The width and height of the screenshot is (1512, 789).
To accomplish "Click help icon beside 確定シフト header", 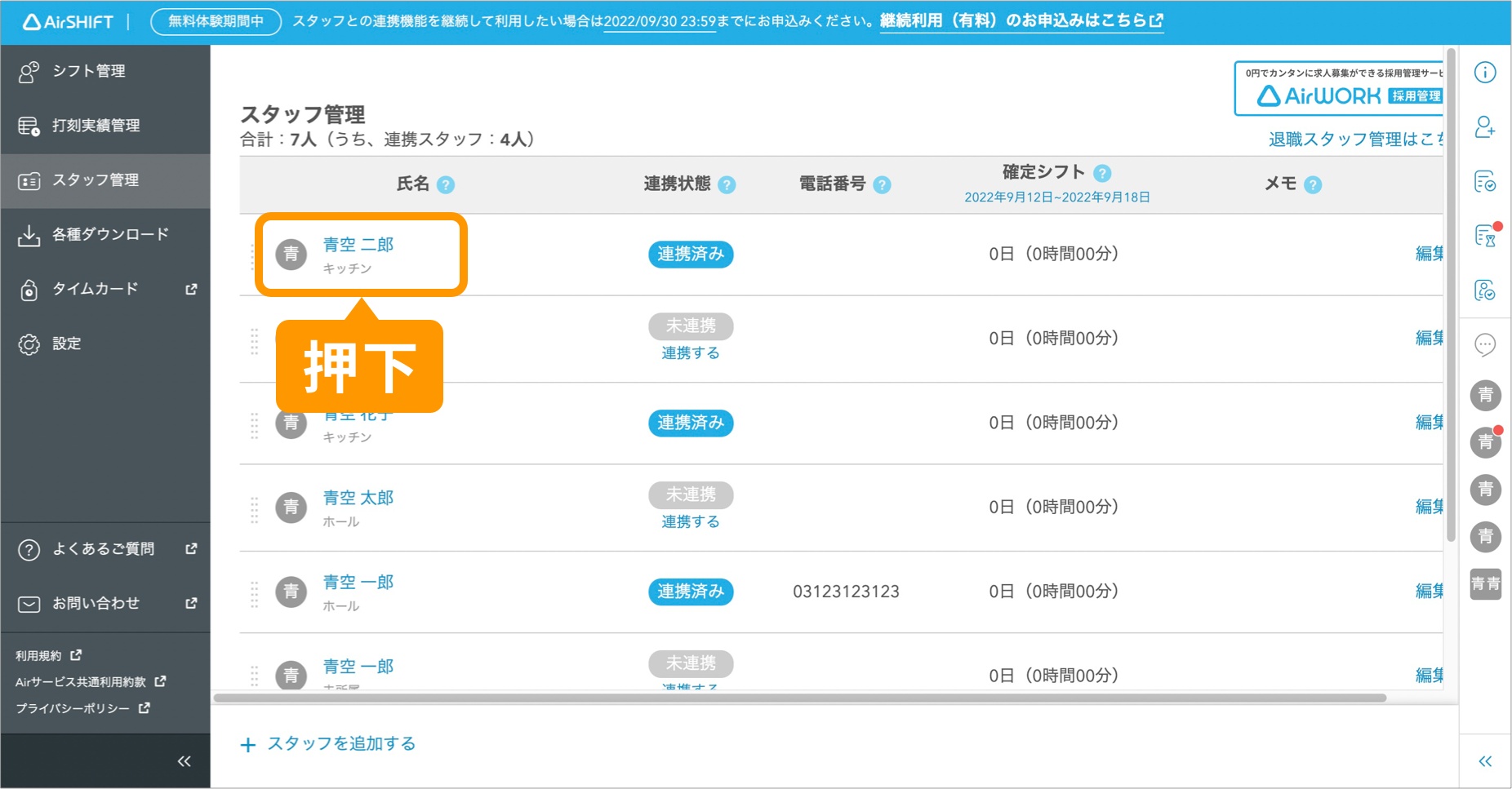I will (1102, 173).
